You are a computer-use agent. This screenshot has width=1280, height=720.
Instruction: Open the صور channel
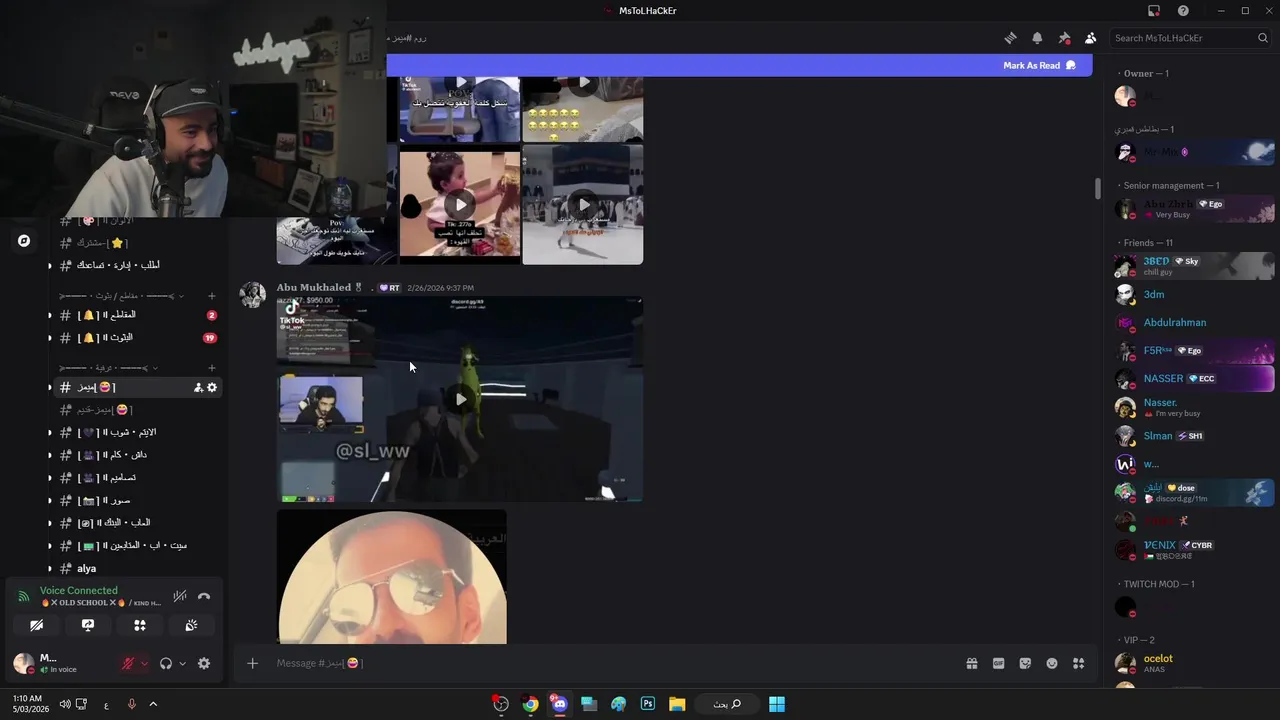click(x=136, y=500)
